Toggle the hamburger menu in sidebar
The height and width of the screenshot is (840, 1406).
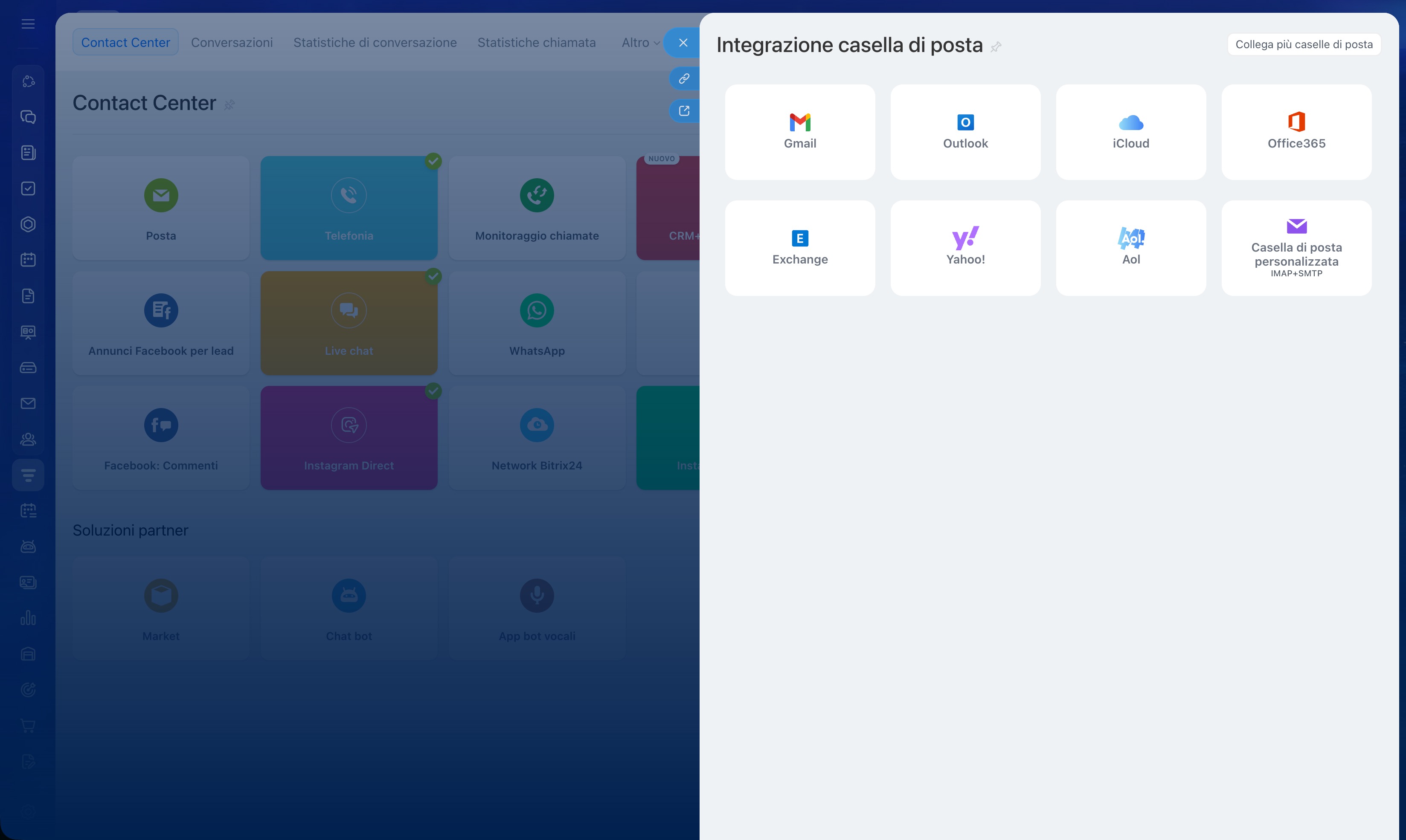point(28,24)
